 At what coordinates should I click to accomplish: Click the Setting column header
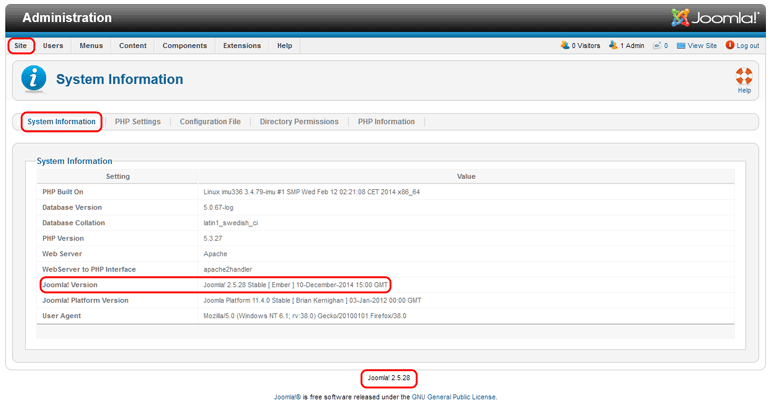(x=118, y=176)
